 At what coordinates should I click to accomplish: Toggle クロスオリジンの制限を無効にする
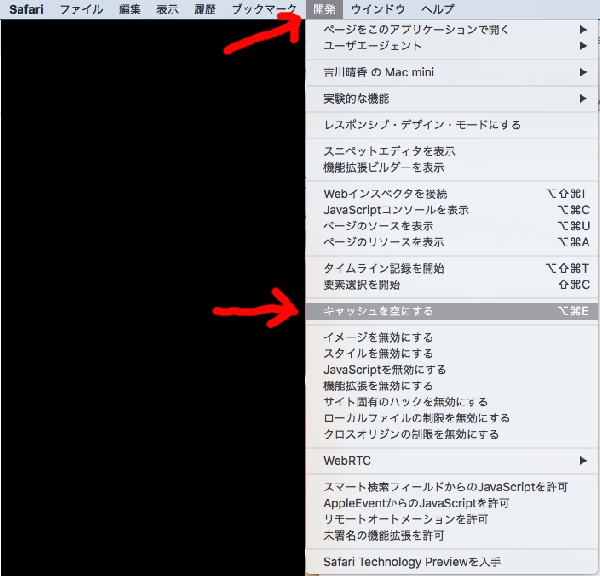(x=452, y=434)
